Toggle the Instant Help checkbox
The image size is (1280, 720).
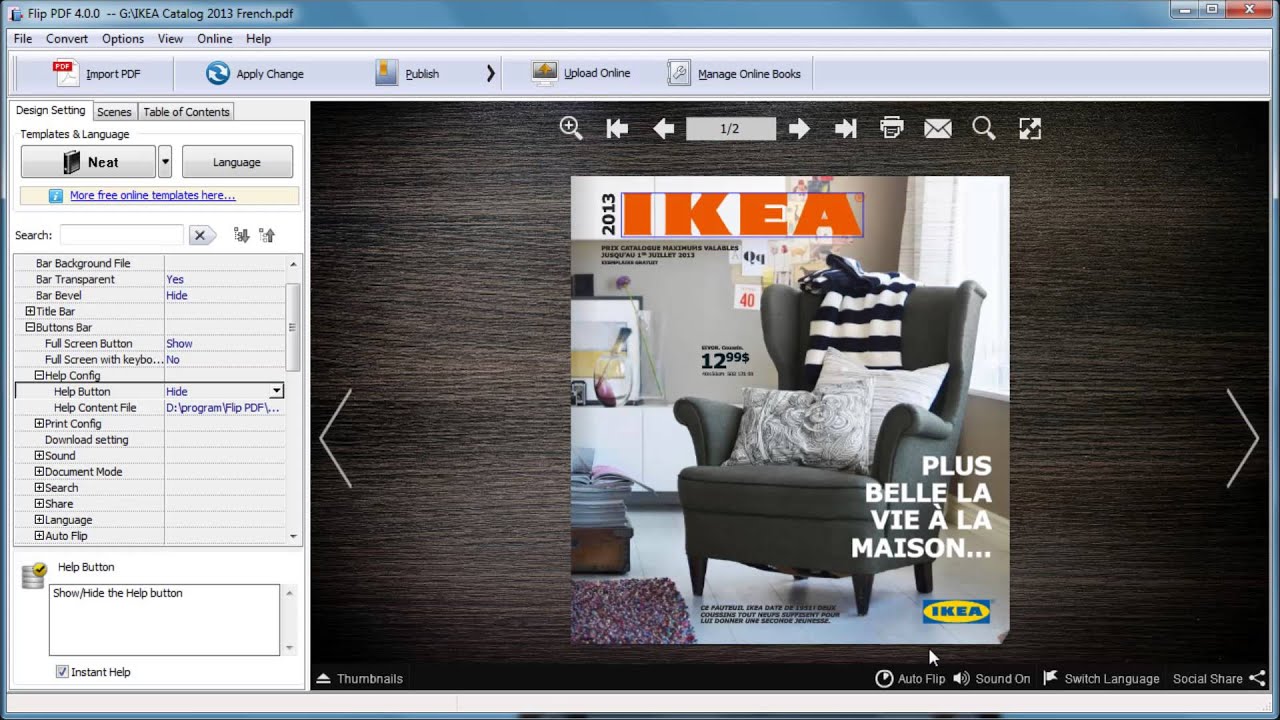[62, 672]
